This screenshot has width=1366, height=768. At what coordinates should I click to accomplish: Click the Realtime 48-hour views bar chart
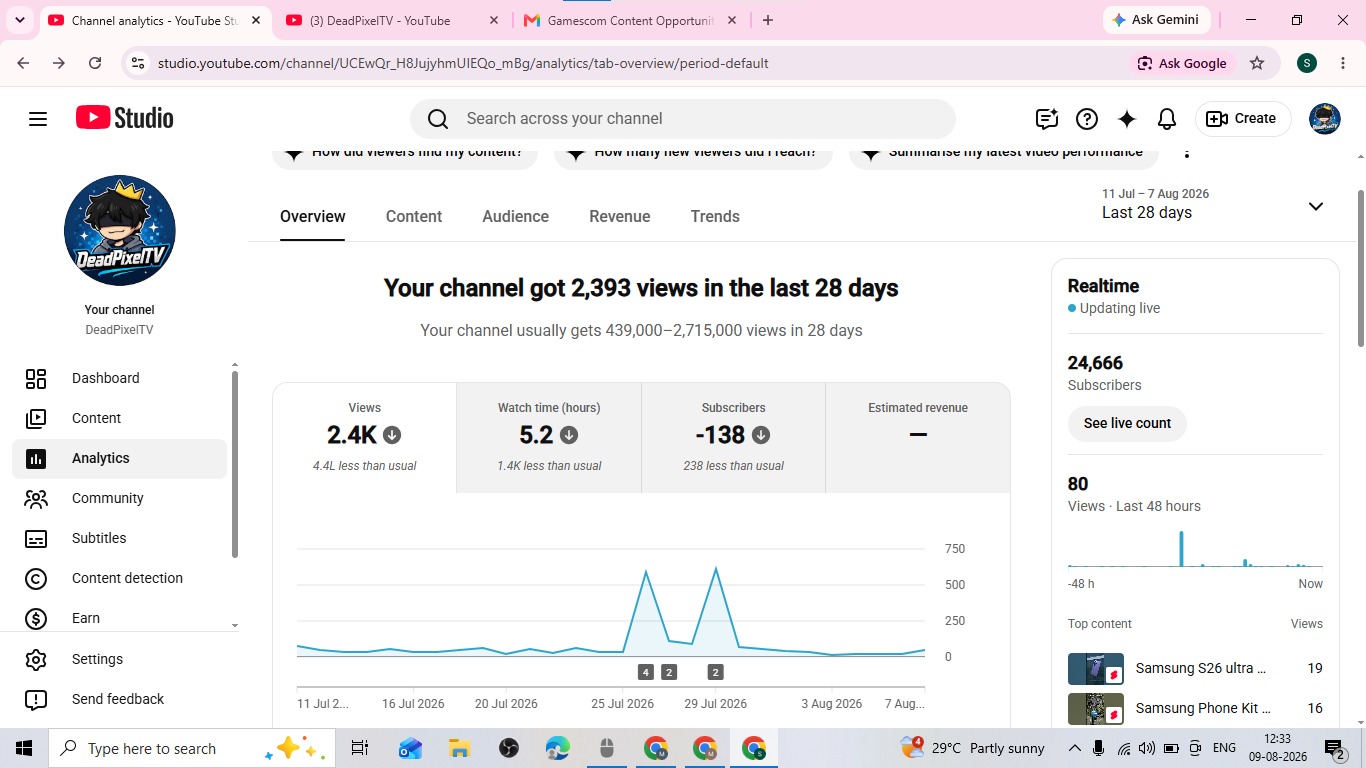pos(1195,549)
